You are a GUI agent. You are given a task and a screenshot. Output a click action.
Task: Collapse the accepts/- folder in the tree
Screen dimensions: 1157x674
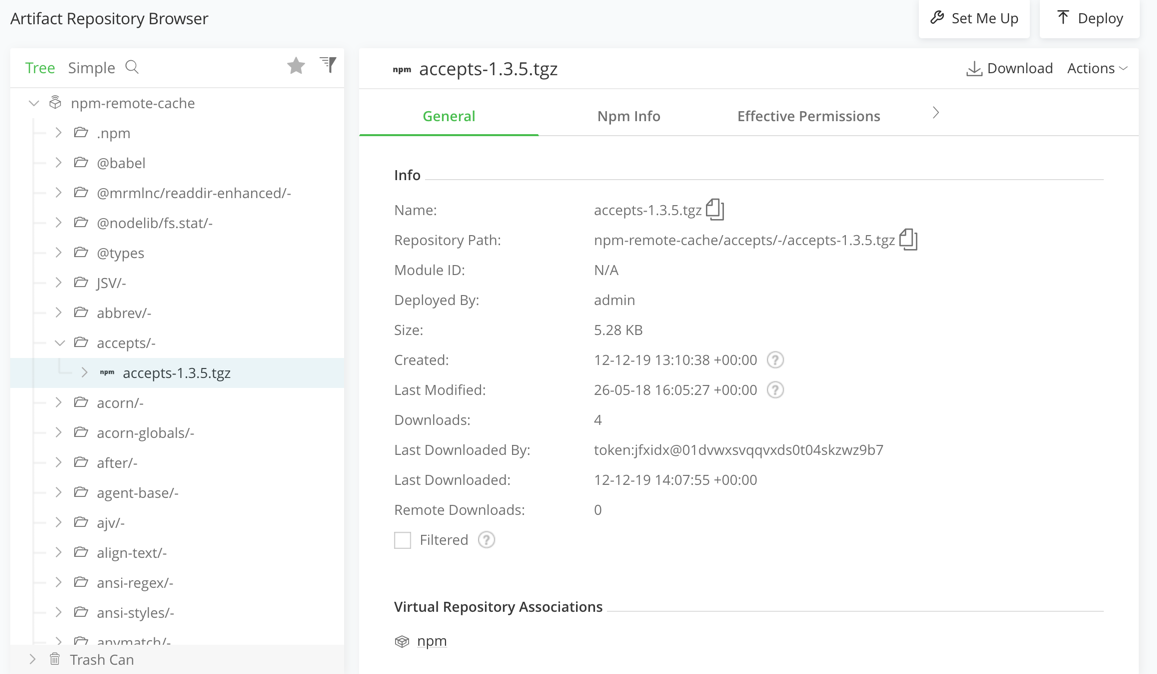pos(59,342)
